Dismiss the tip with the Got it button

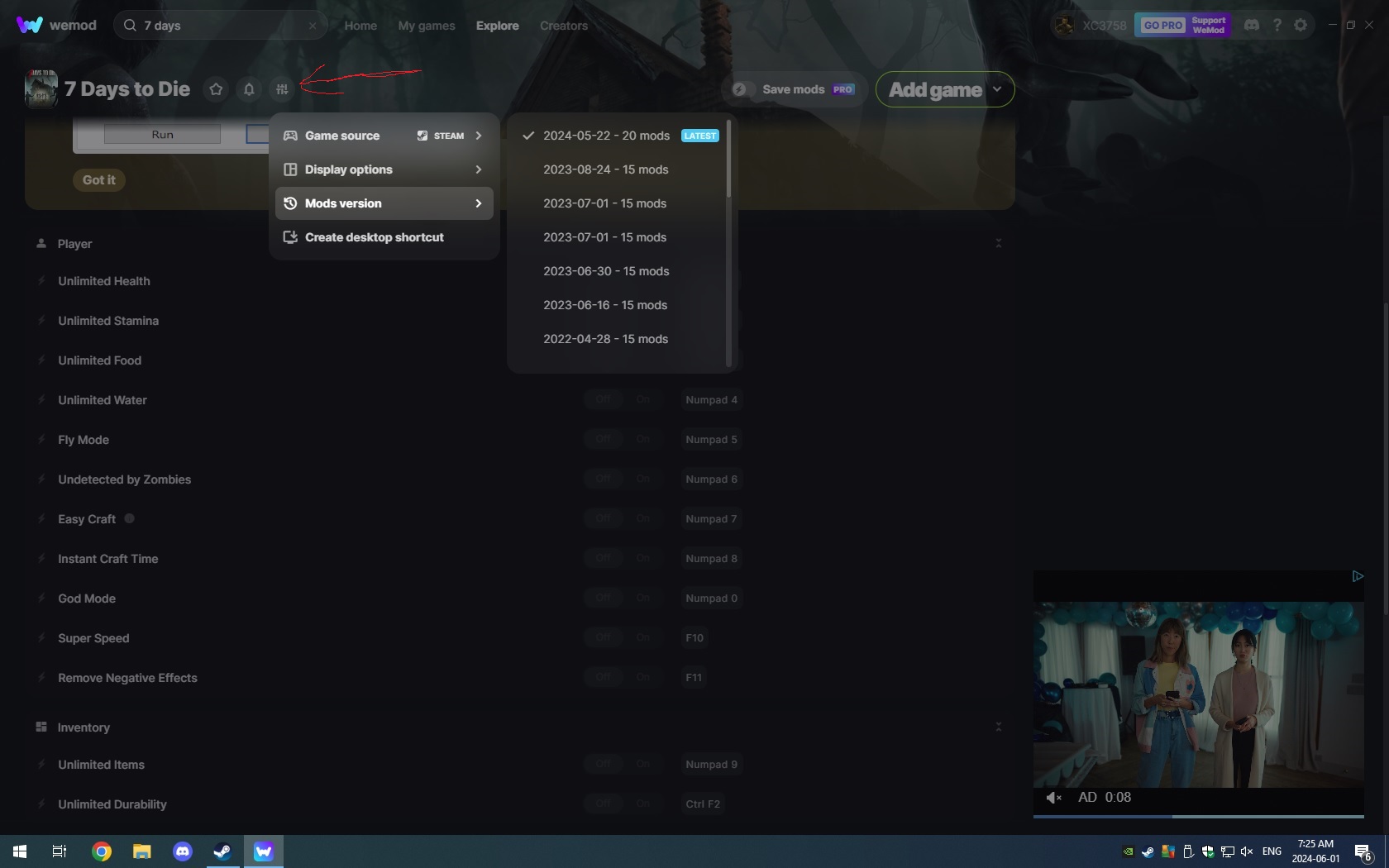point(98,179)
